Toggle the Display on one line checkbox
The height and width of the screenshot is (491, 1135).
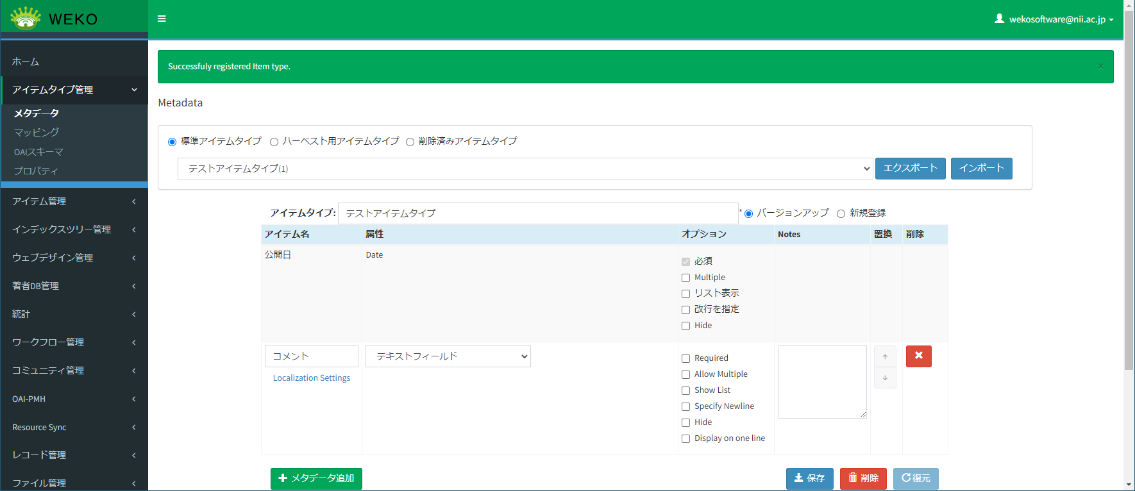(686, 438)
